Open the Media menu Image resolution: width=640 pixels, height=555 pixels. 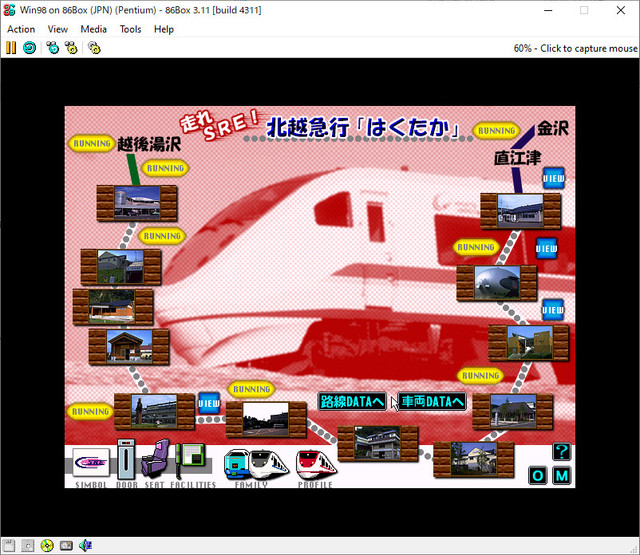pos(93,29)
